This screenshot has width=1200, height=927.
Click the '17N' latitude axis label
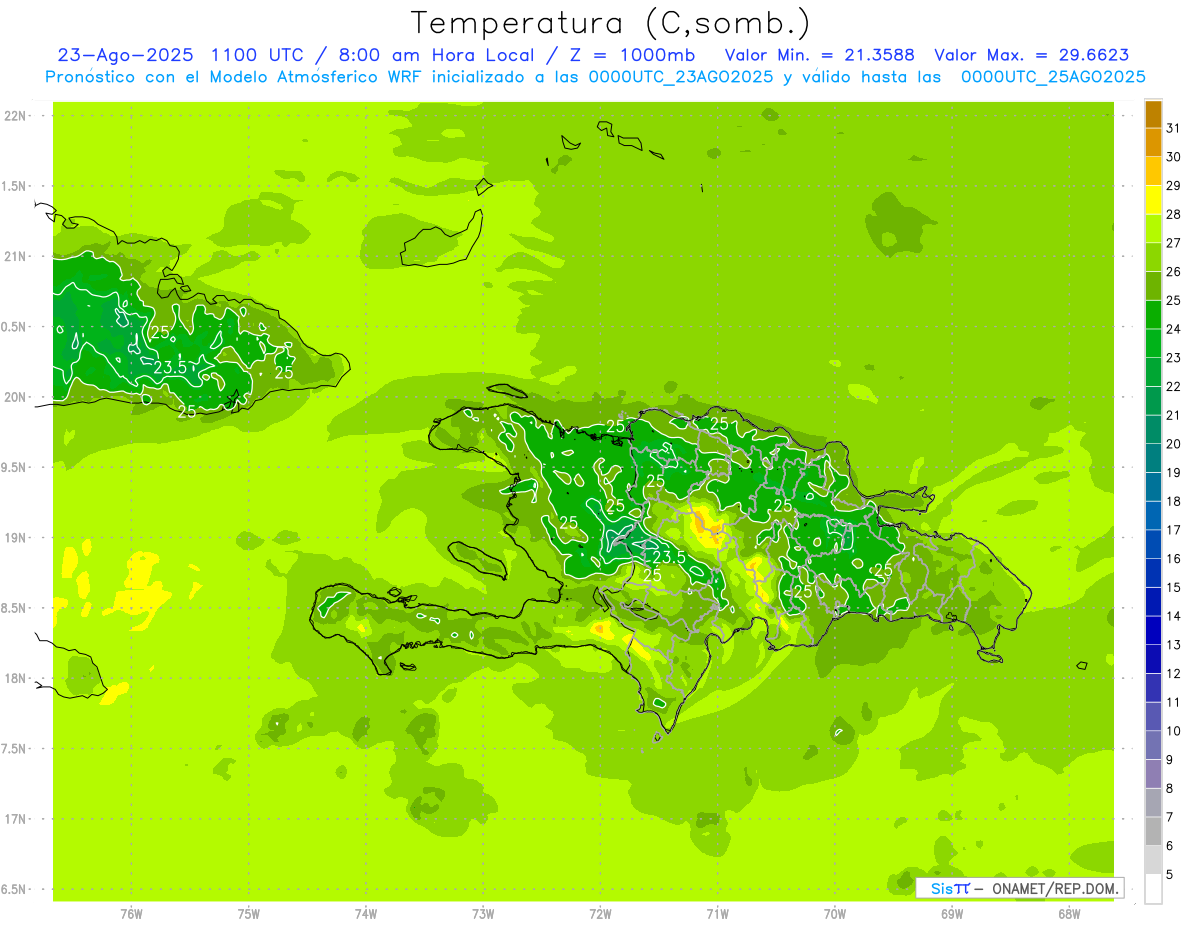[16, 819]
